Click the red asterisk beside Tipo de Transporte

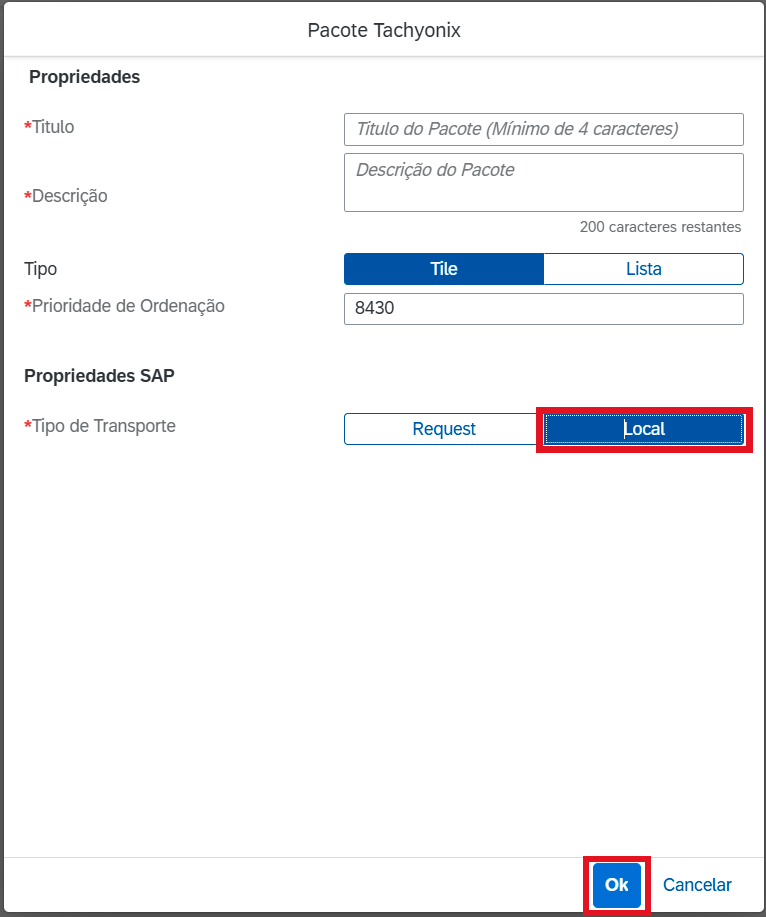pyautogui.click(x=27, y=425)
